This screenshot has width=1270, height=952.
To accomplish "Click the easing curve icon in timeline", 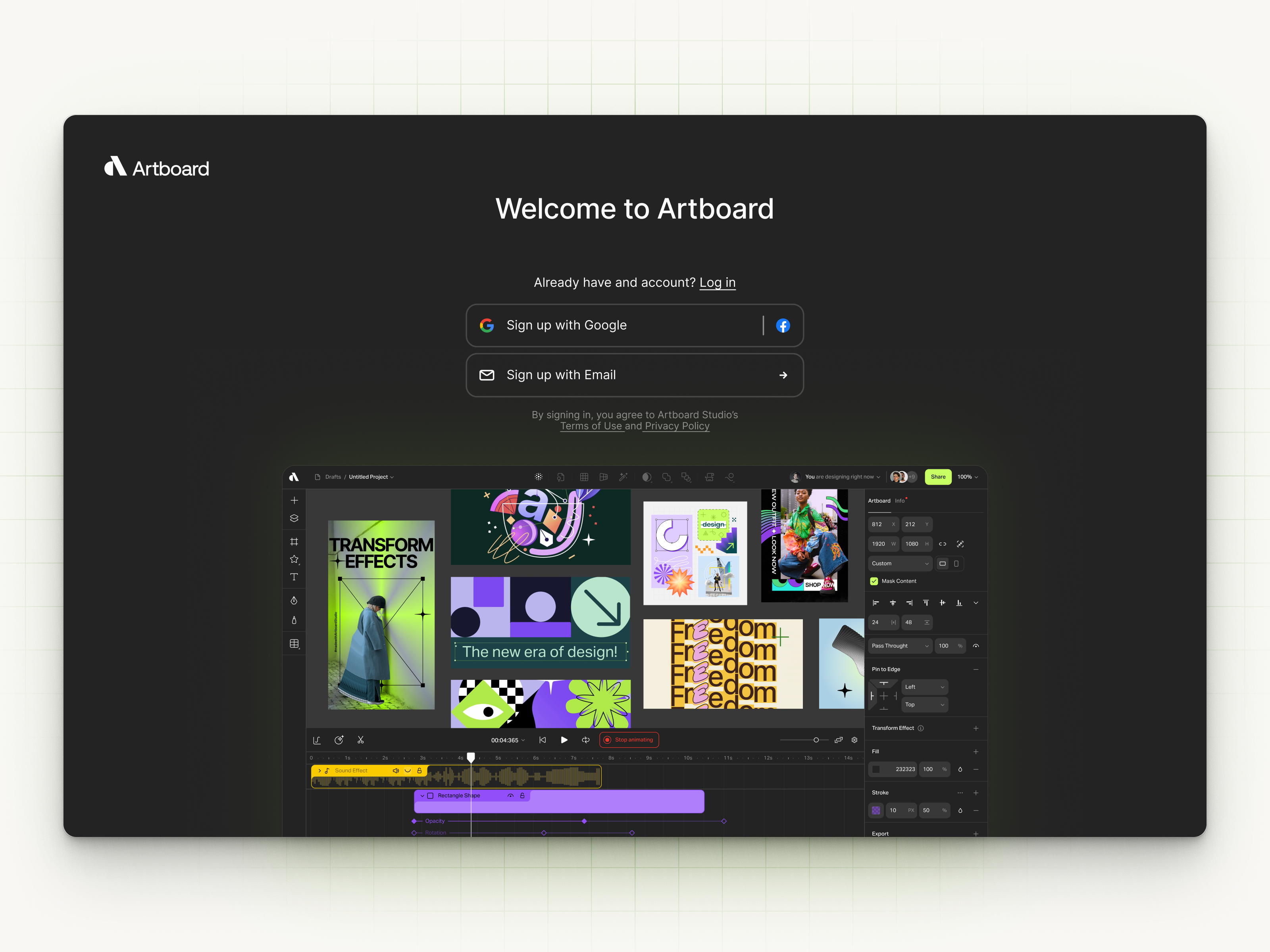I will [x=316, y=740].
